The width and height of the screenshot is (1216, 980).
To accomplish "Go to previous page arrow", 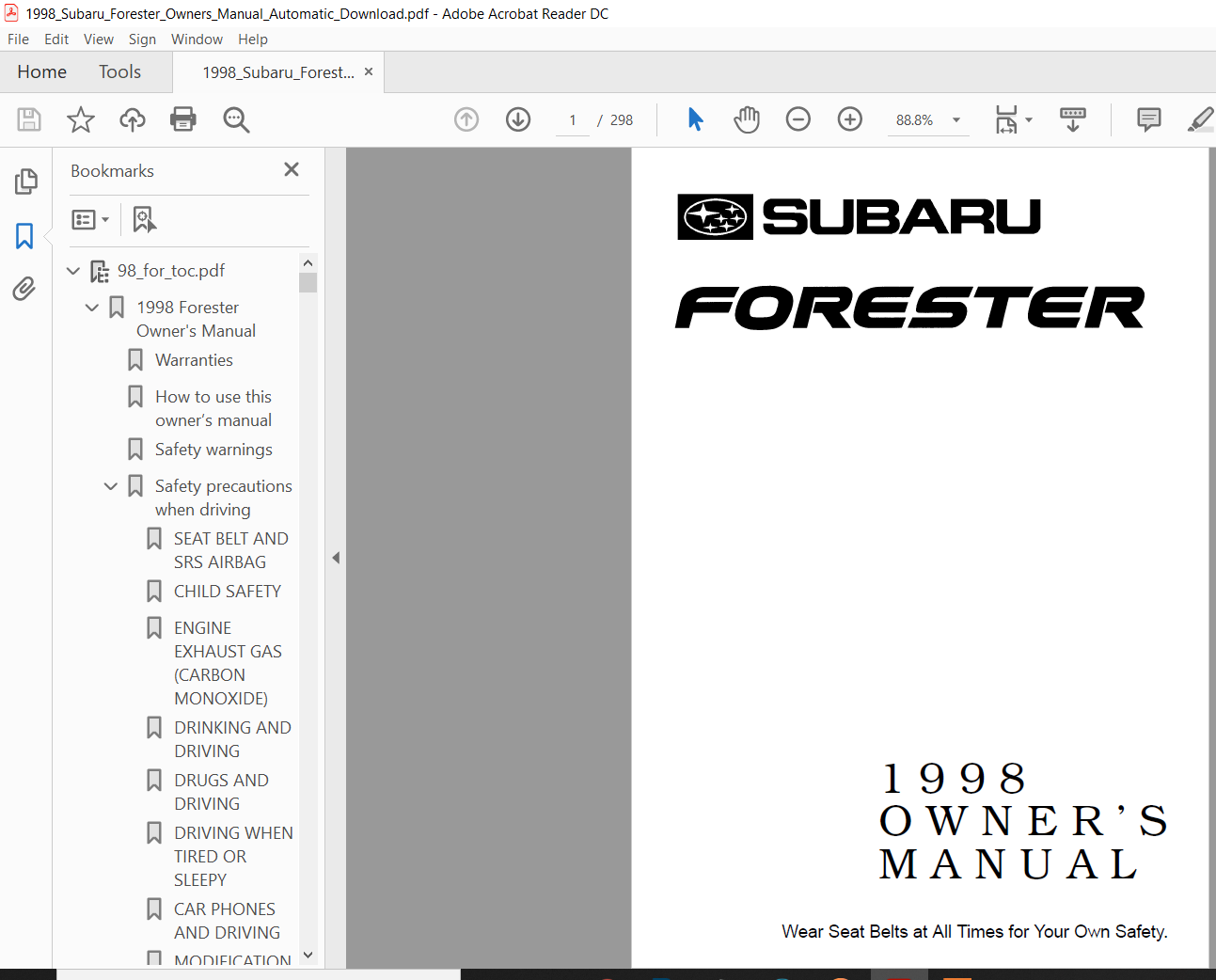I will tap(466, 119).
